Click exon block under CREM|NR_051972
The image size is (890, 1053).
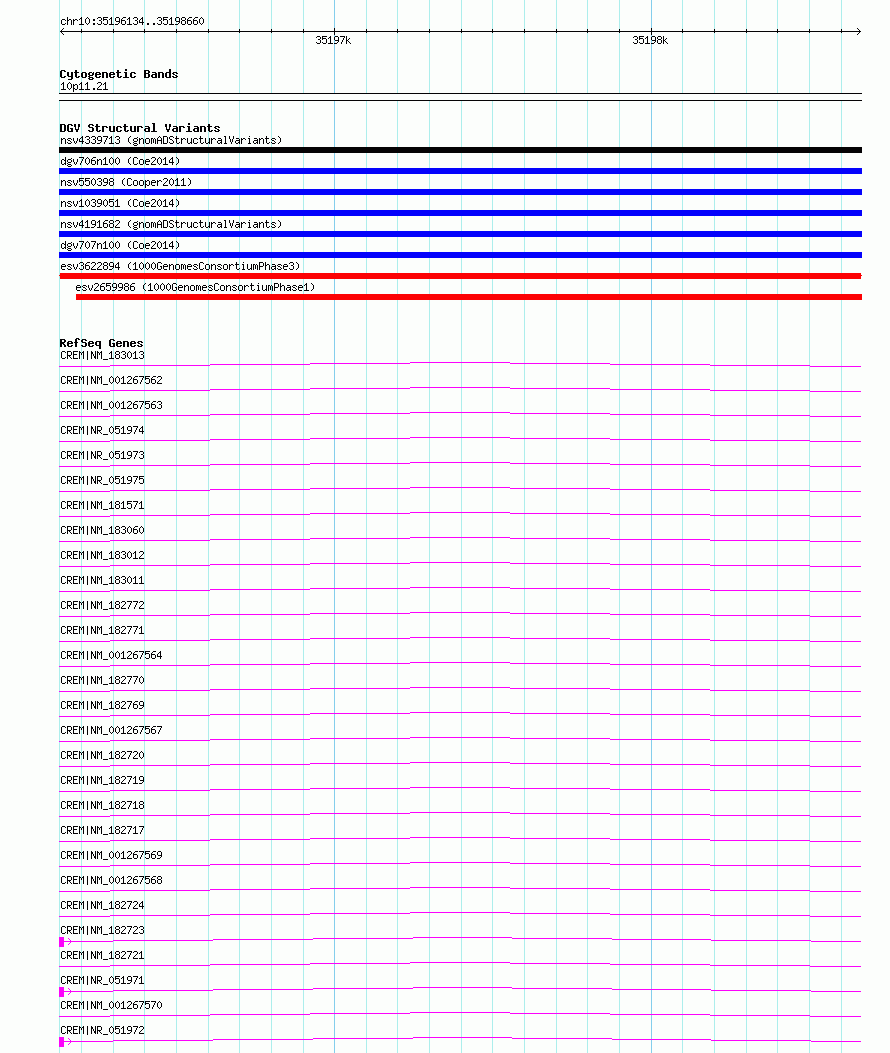tap(62, 1042)
